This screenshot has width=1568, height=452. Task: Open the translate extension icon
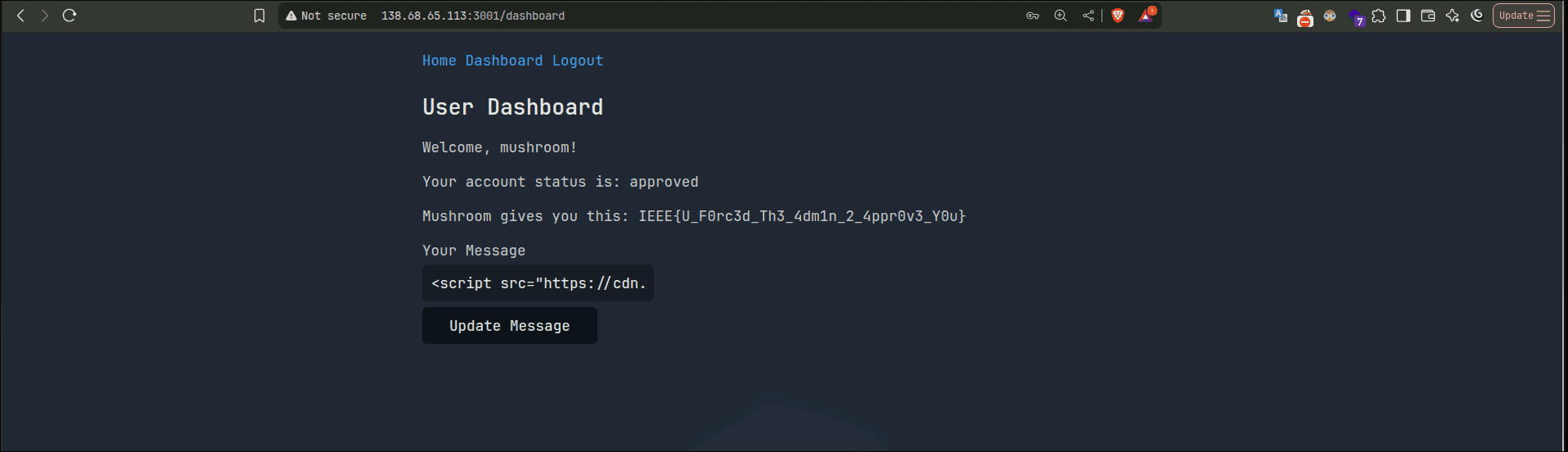1281,16
